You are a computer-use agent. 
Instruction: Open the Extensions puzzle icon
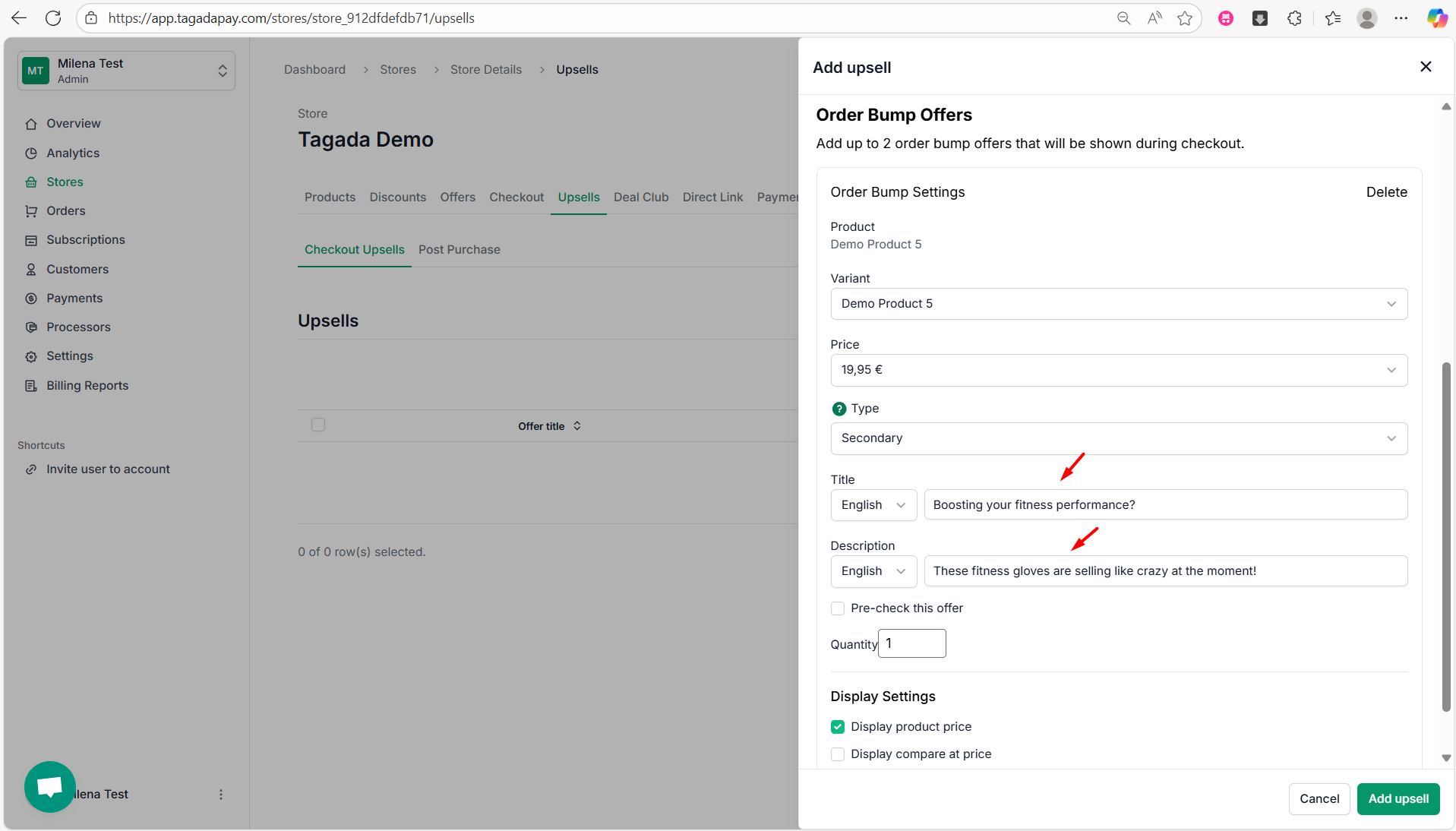coord(1295,18)
